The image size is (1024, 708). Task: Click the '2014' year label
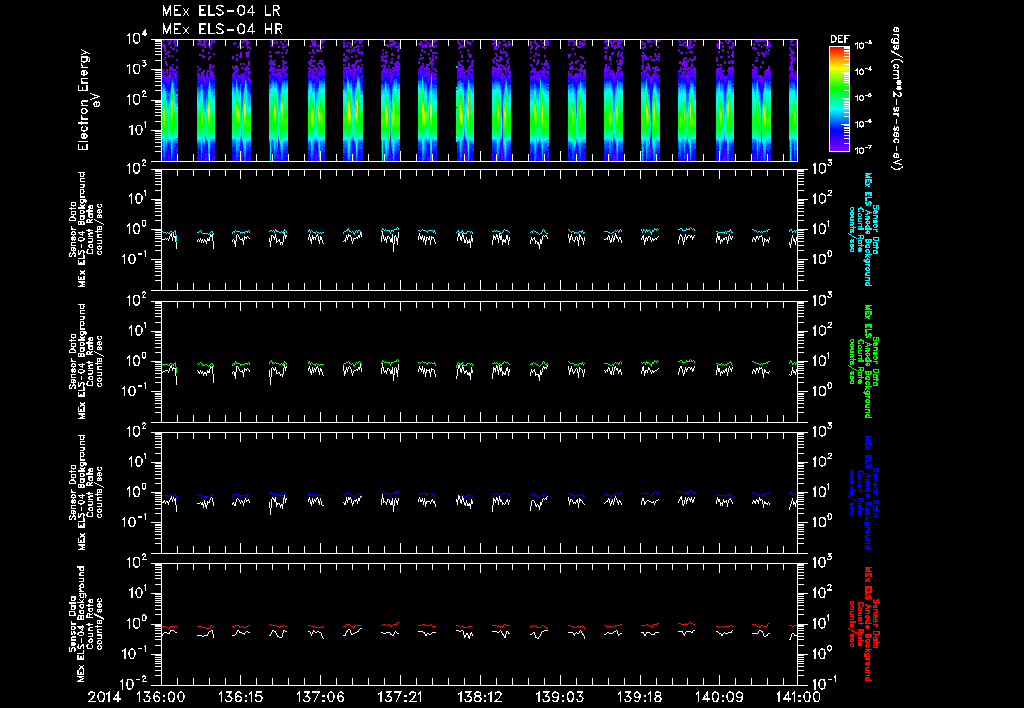tap(104, 698)
